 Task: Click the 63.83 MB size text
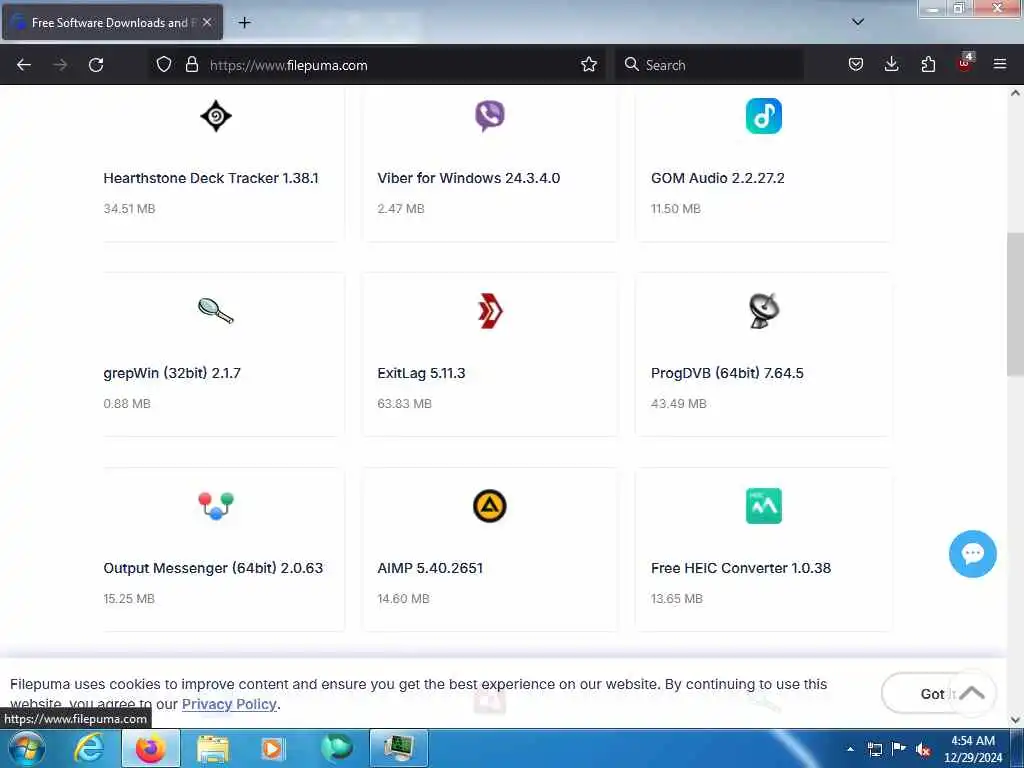point(404,404)
